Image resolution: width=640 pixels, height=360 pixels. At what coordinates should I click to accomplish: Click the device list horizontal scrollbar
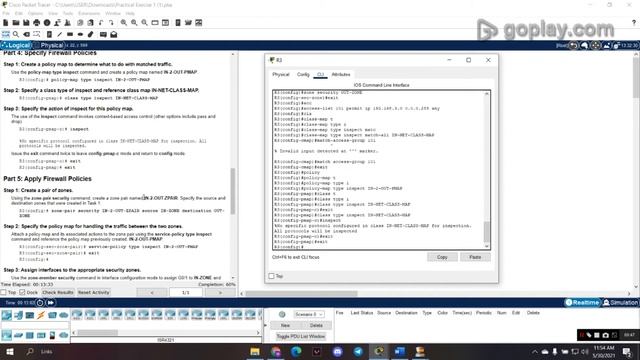tap(98, 333)
